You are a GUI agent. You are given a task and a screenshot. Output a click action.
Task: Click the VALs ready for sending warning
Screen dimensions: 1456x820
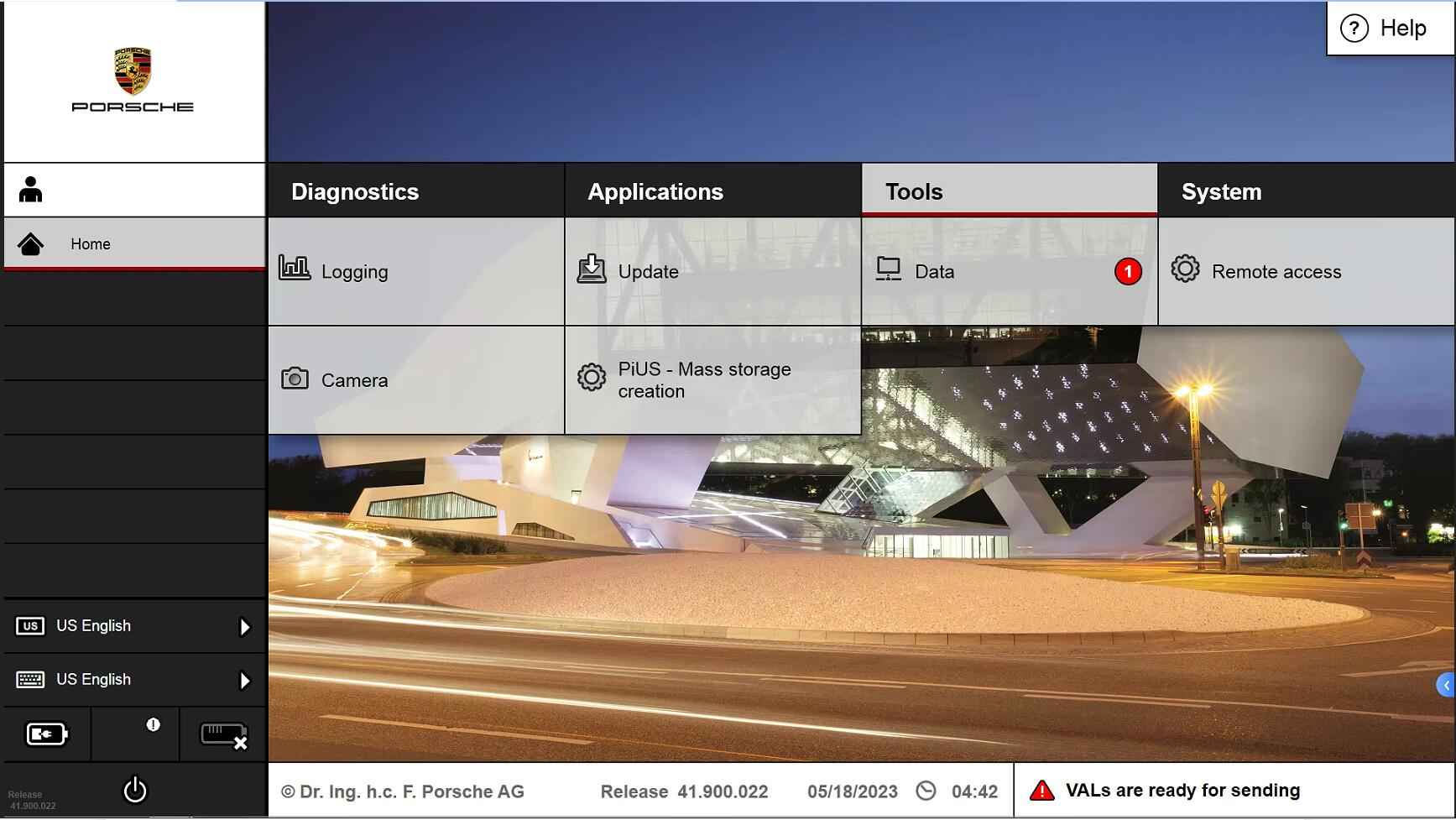click(1182, 791)
